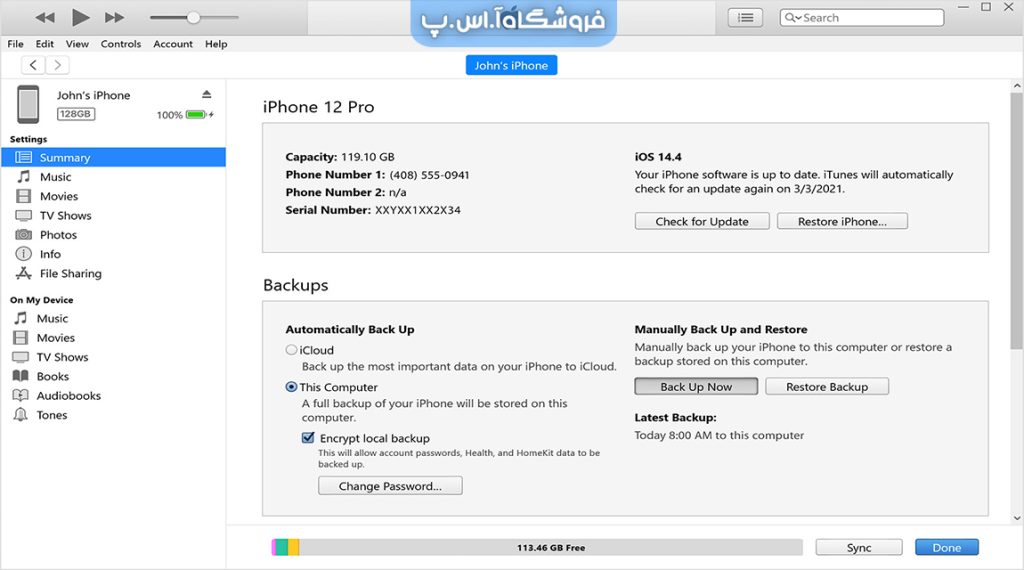
Task: Click the play button
Action: click(80, 17)
